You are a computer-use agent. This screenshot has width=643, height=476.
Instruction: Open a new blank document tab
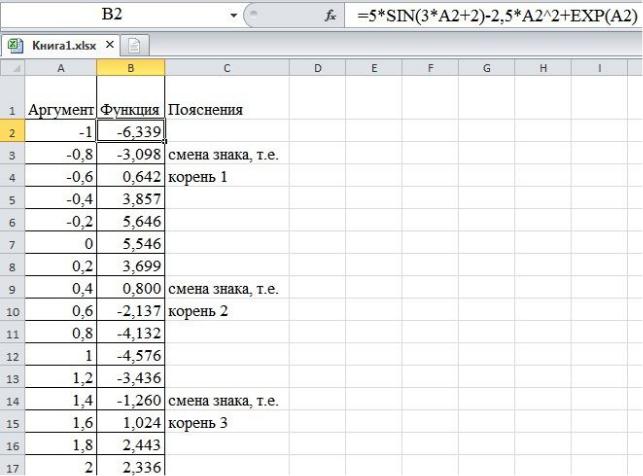(135, 46)
